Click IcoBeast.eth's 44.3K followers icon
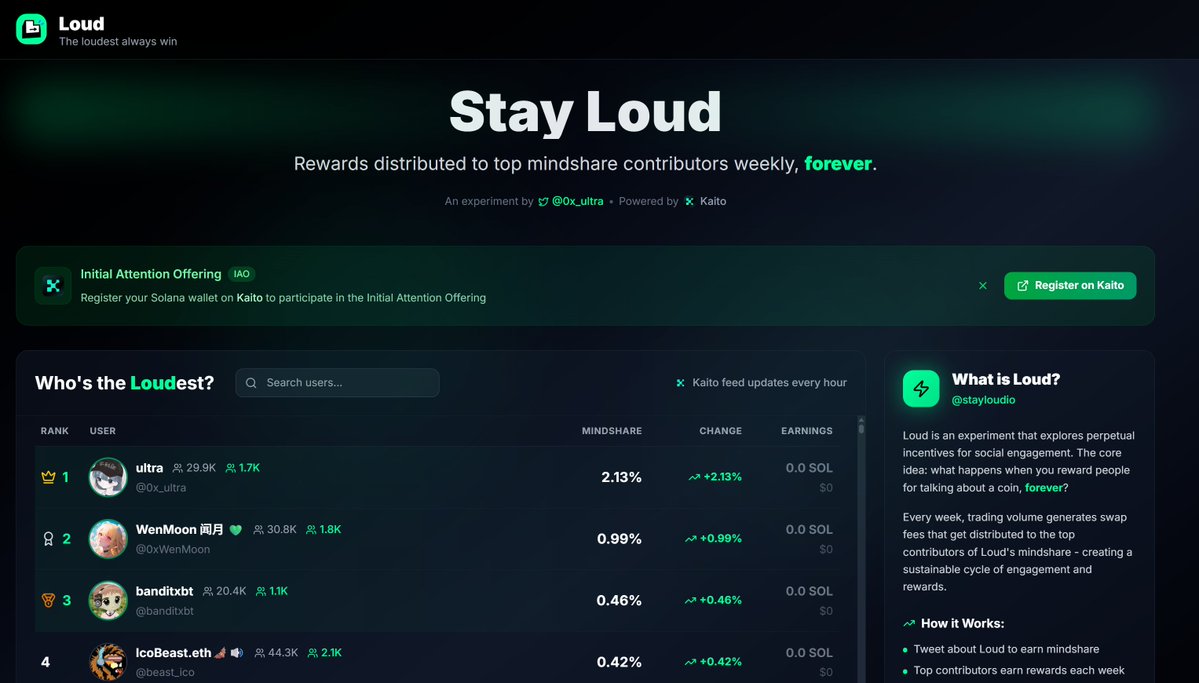The height and width of the screenshot is (683, 1199). pyautogui.click(x=259, y=652)
